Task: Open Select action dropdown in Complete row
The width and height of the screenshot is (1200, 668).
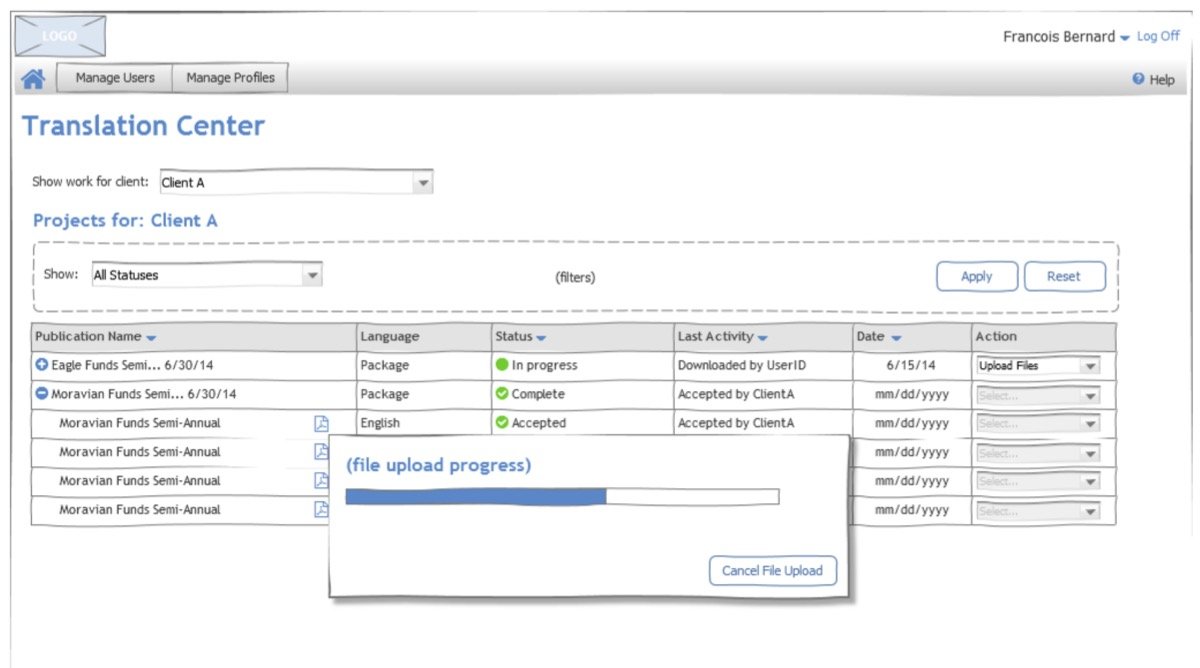Action: click(x=1038, y=395)
